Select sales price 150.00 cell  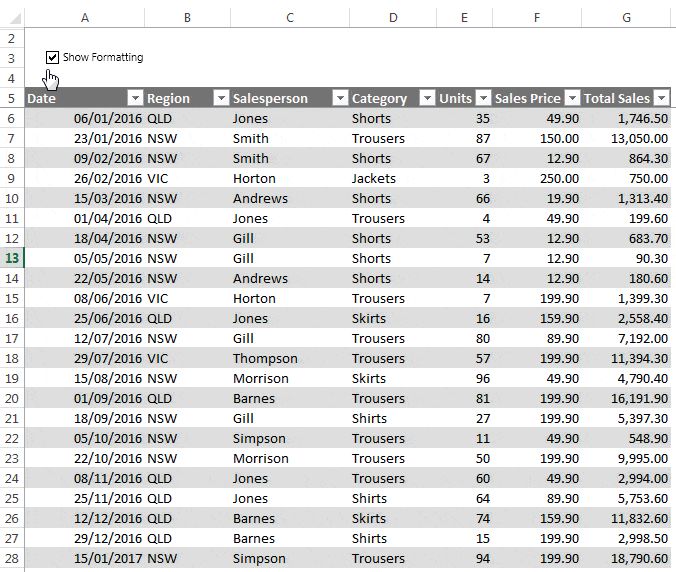pyautogui.click(x=537, y=138)
